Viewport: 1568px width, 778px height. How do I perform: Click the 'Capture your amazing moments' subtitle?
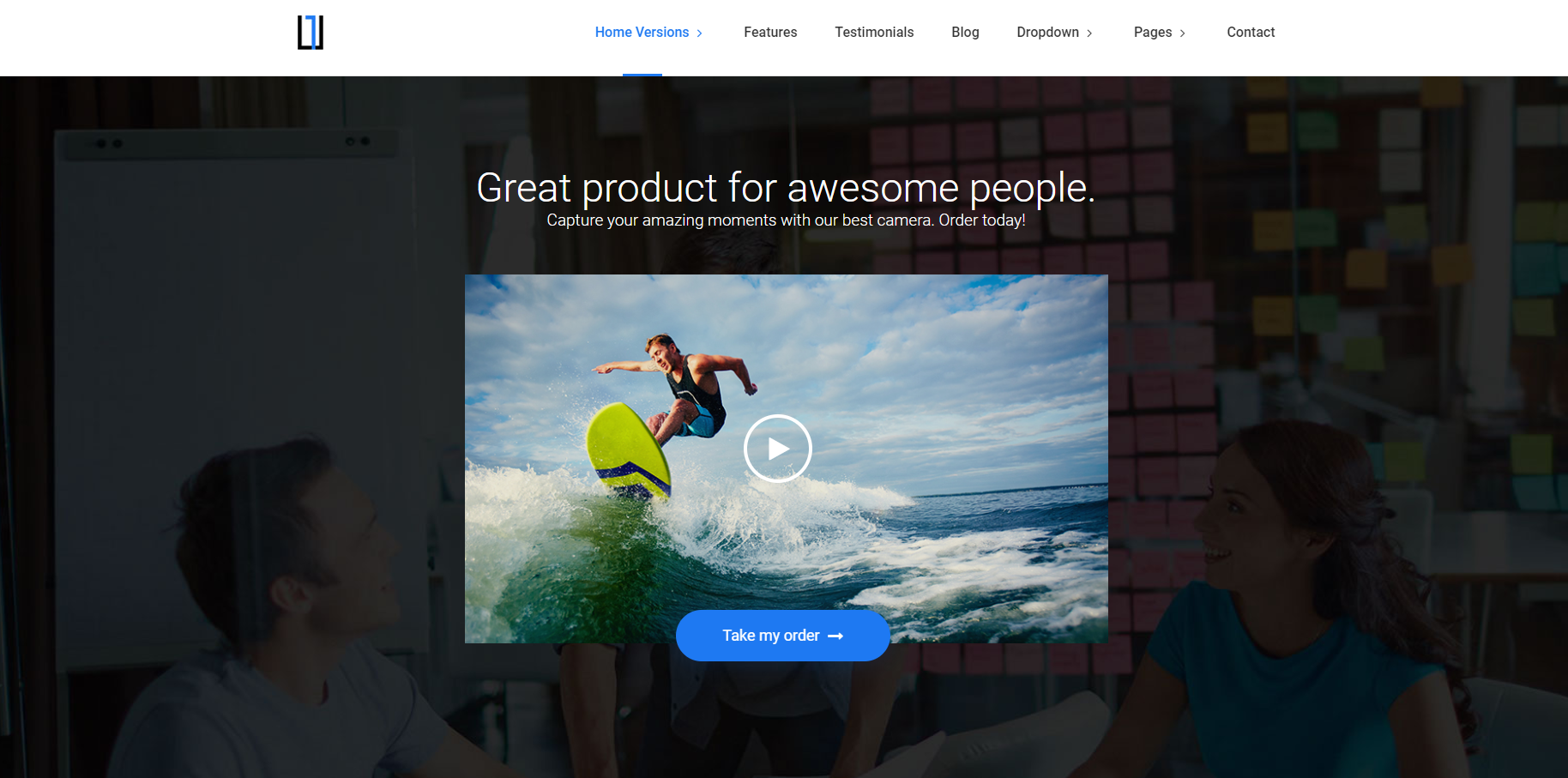[785, 220]
